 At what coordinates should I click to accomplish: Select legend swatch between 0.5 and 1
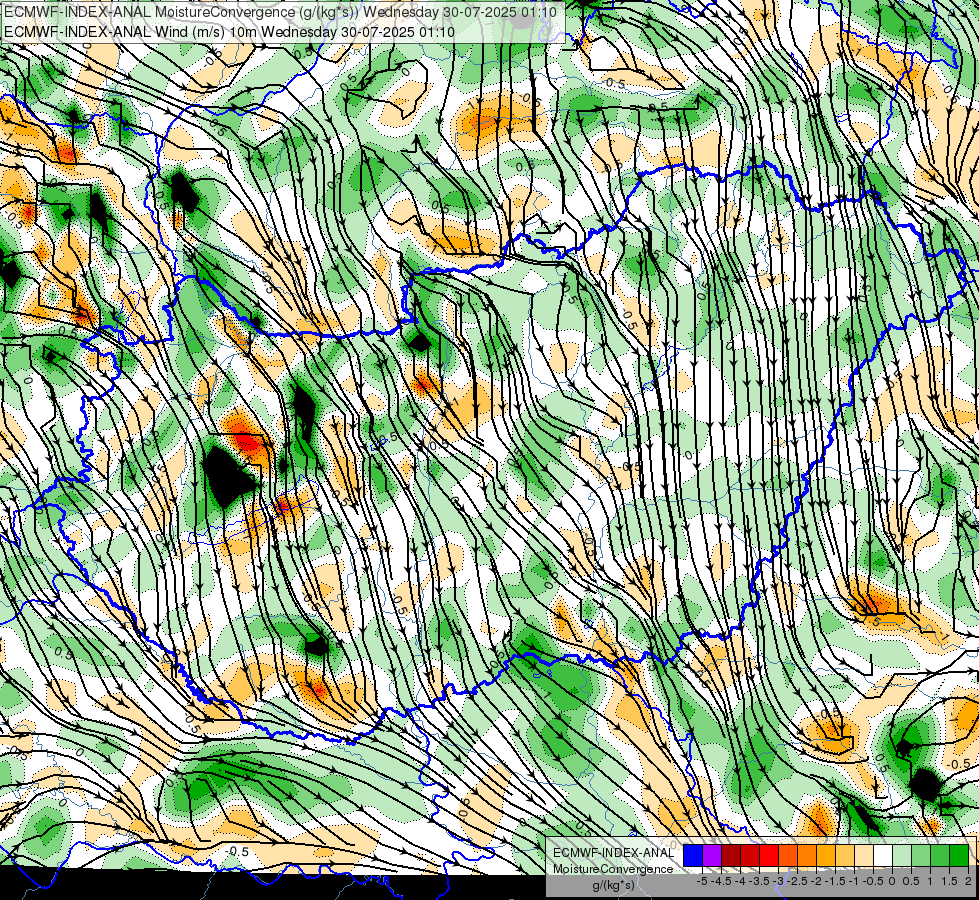pos(921,855)
